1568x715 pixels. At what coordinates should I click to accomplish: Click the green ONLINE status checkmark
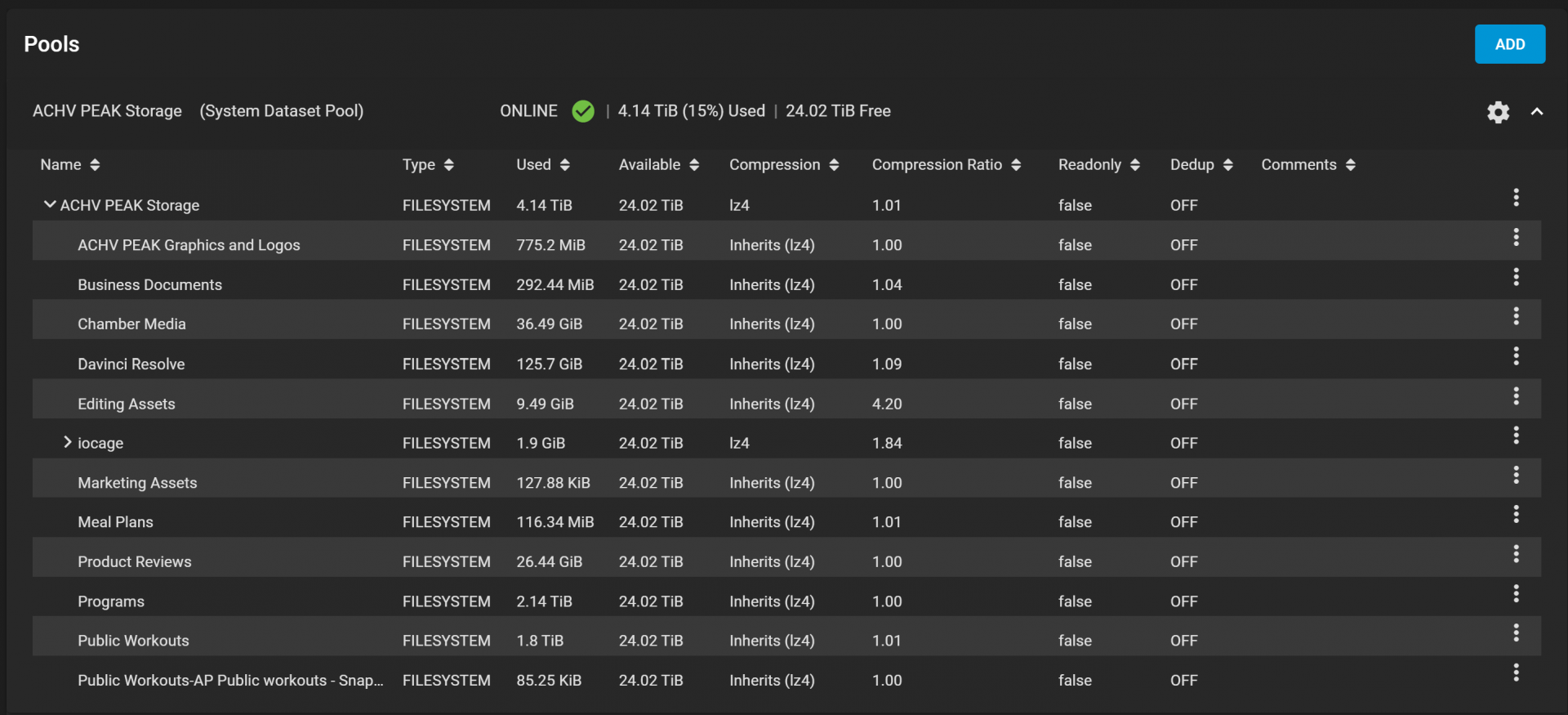point(583,111)
